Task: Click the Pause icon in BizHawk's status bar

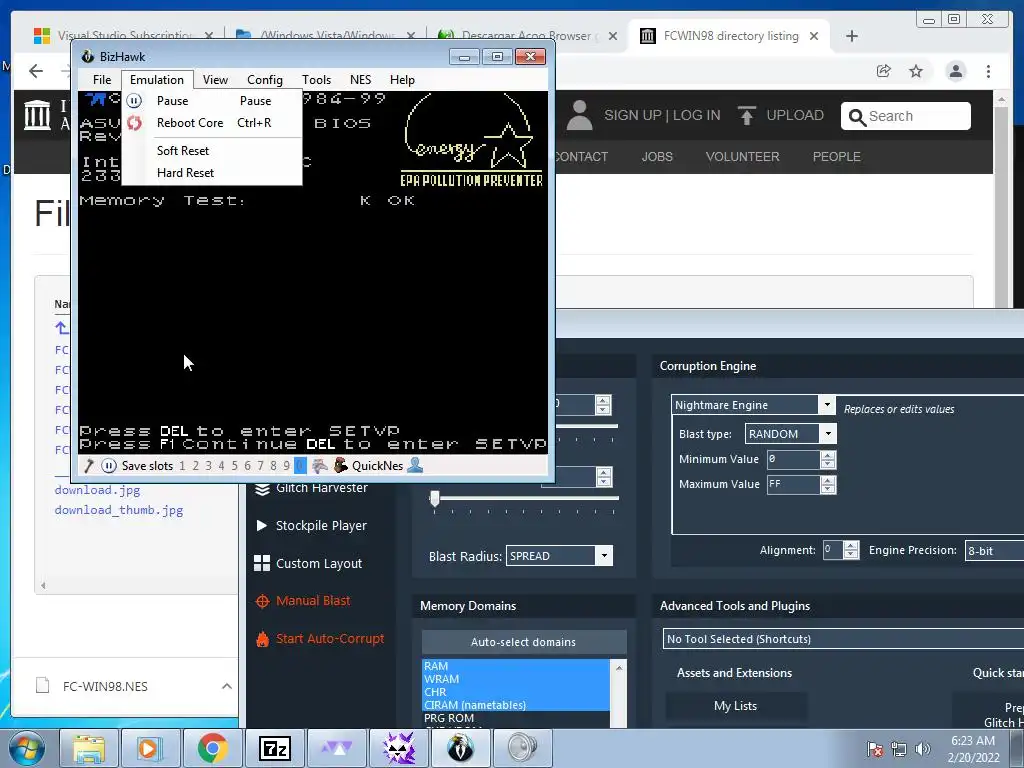Action: click(x=109, y=466)
